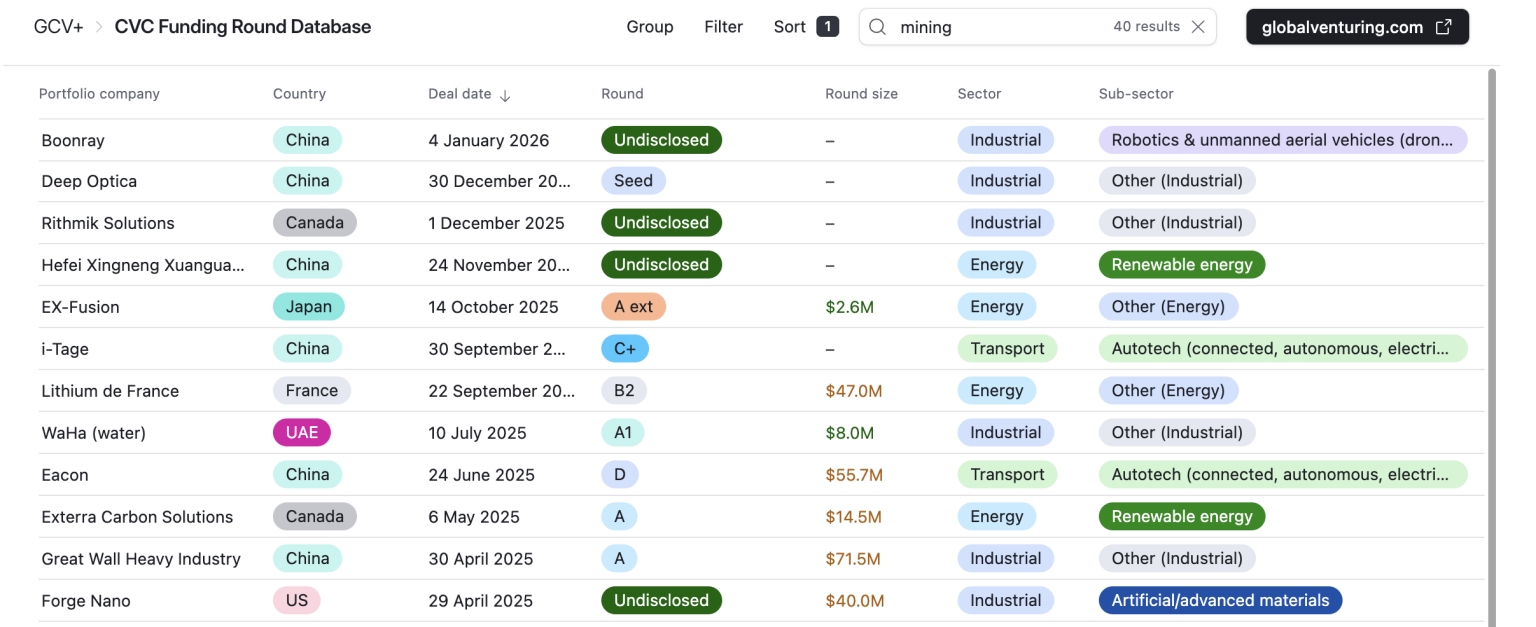Open the Lithium de France row
This screenshot has height=627, width=1536.
pyautogui.click(x=110, y=391)
